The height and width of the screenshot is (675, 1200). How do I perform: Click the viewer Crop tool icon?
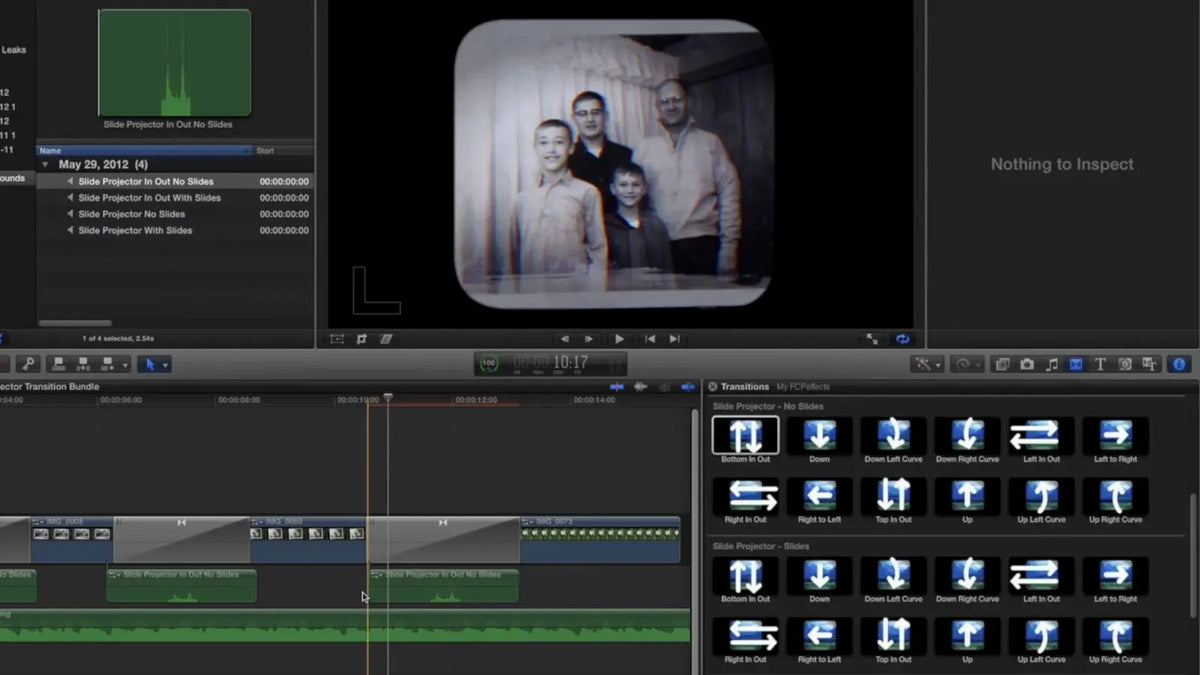click(x=361, y=339)
